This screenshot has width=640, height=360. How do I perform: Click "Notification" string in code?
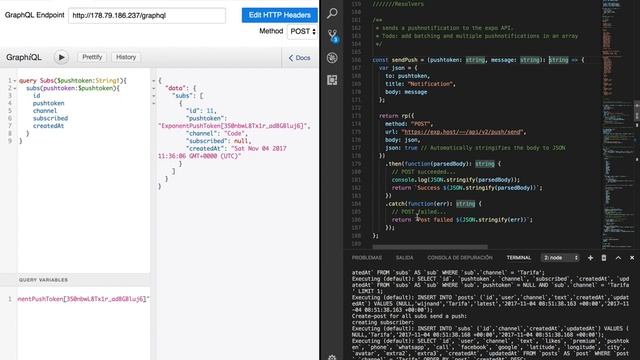pos(430,84)
